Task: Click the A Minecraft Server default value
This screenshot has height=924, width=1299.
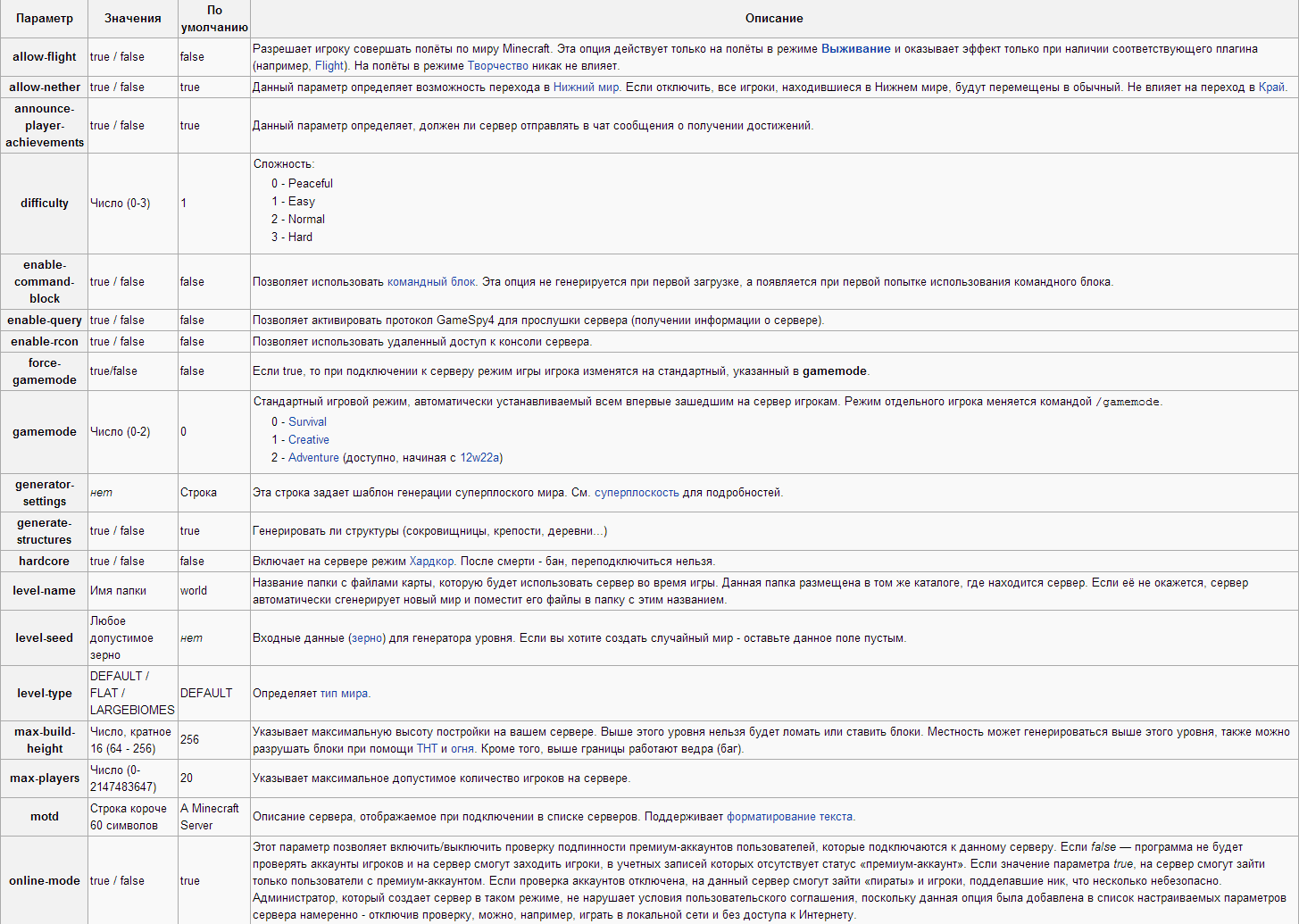Action: click(x=210, y=817)
